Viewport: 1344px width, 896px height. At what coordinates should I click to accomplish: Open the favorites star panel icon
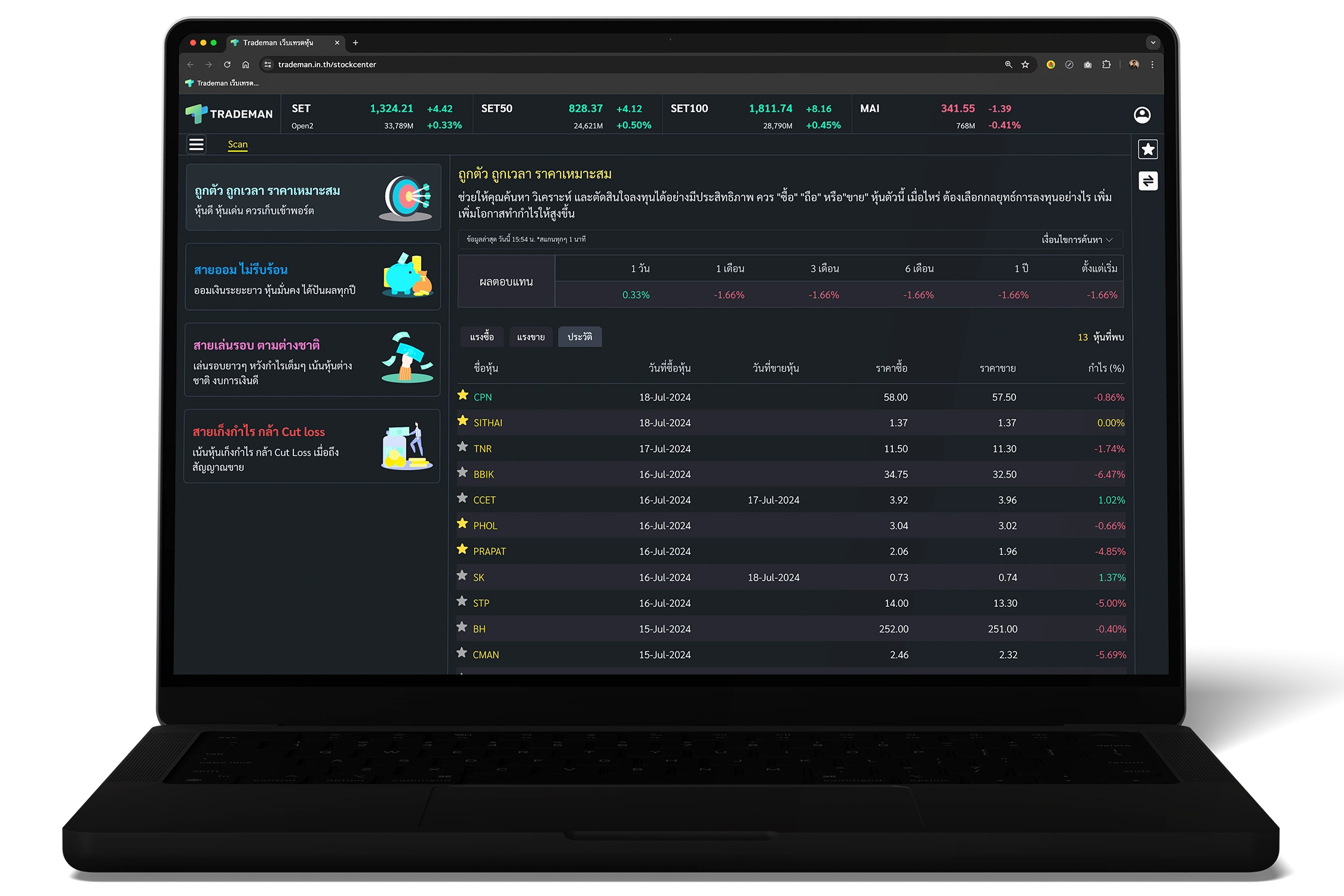point(1147,149)
